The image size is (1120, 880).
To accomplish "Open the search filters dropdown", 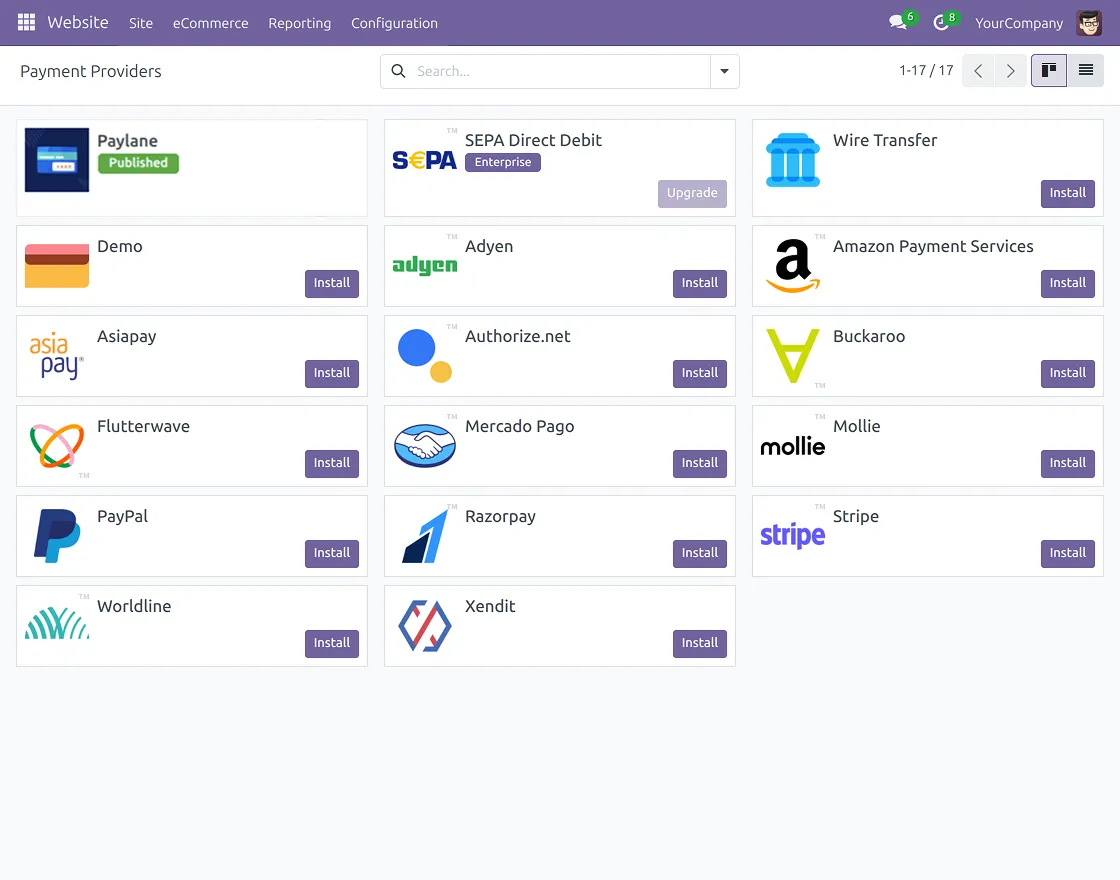I will (x=725, y=71).
